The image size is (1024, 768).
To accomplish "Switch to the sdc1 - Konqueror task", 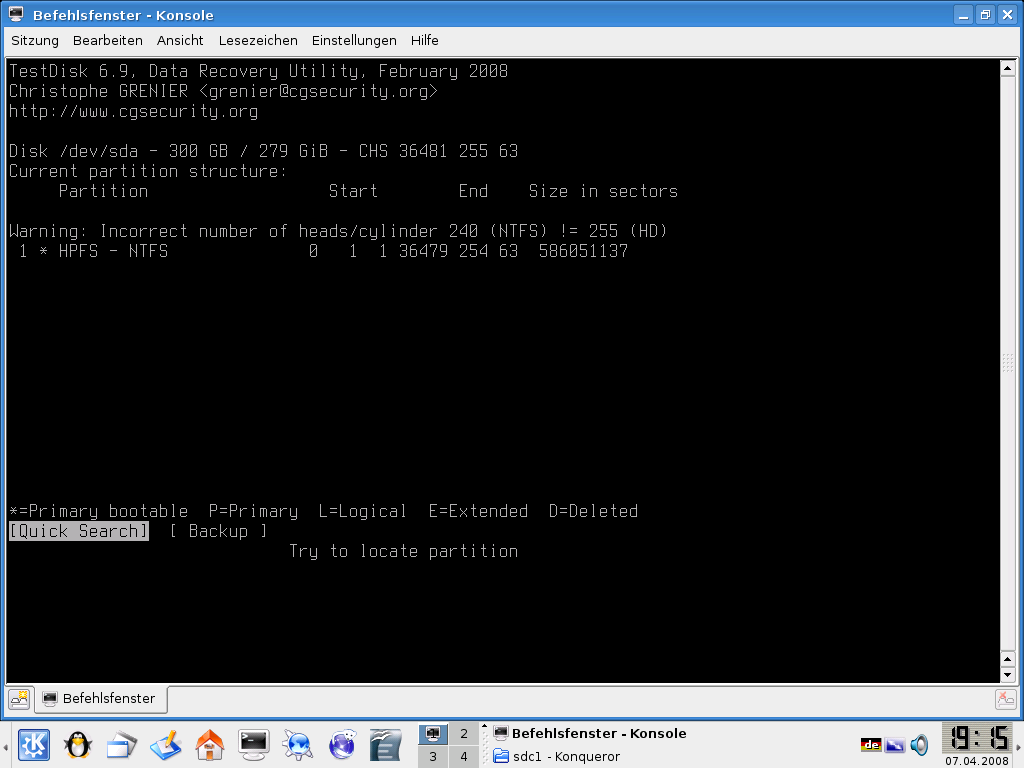I will click(566, 756).
